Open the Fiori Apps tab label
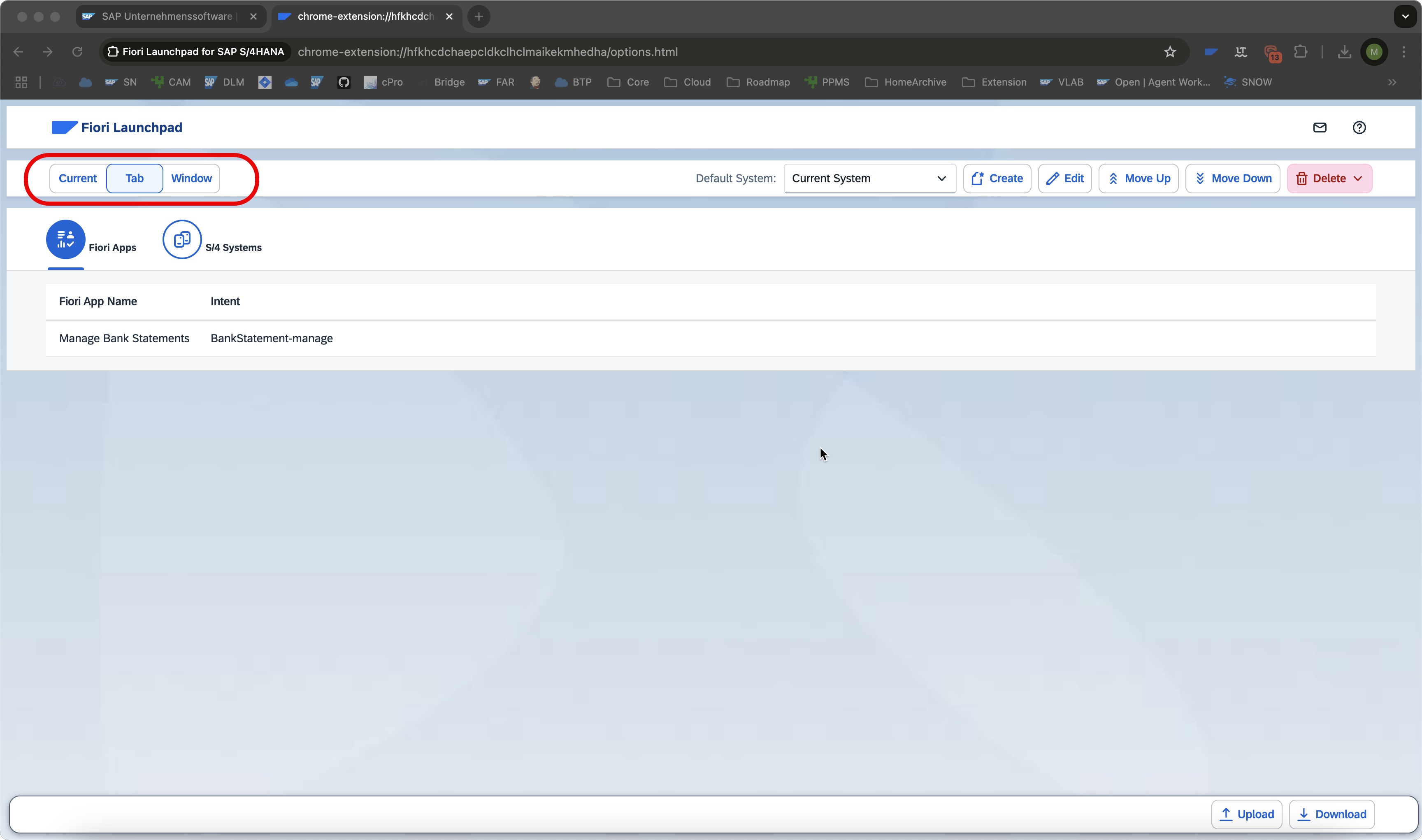The width and height of the screenshot is (1422, 840). click(112, 247)
